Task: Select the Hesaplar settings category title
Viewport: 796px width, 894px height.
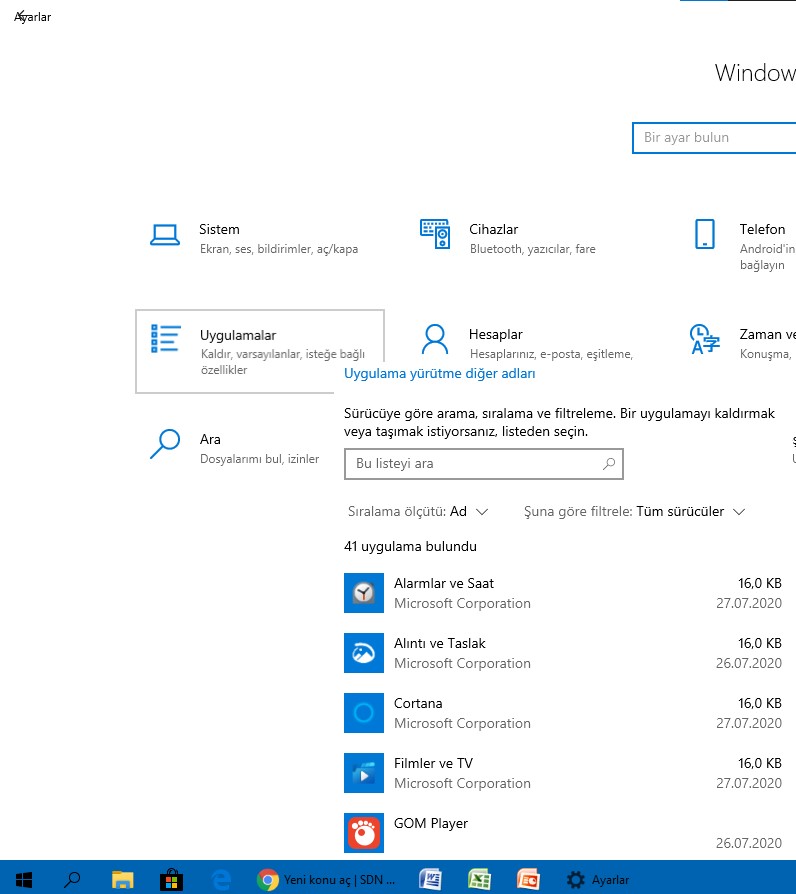Action: point(496,334)
